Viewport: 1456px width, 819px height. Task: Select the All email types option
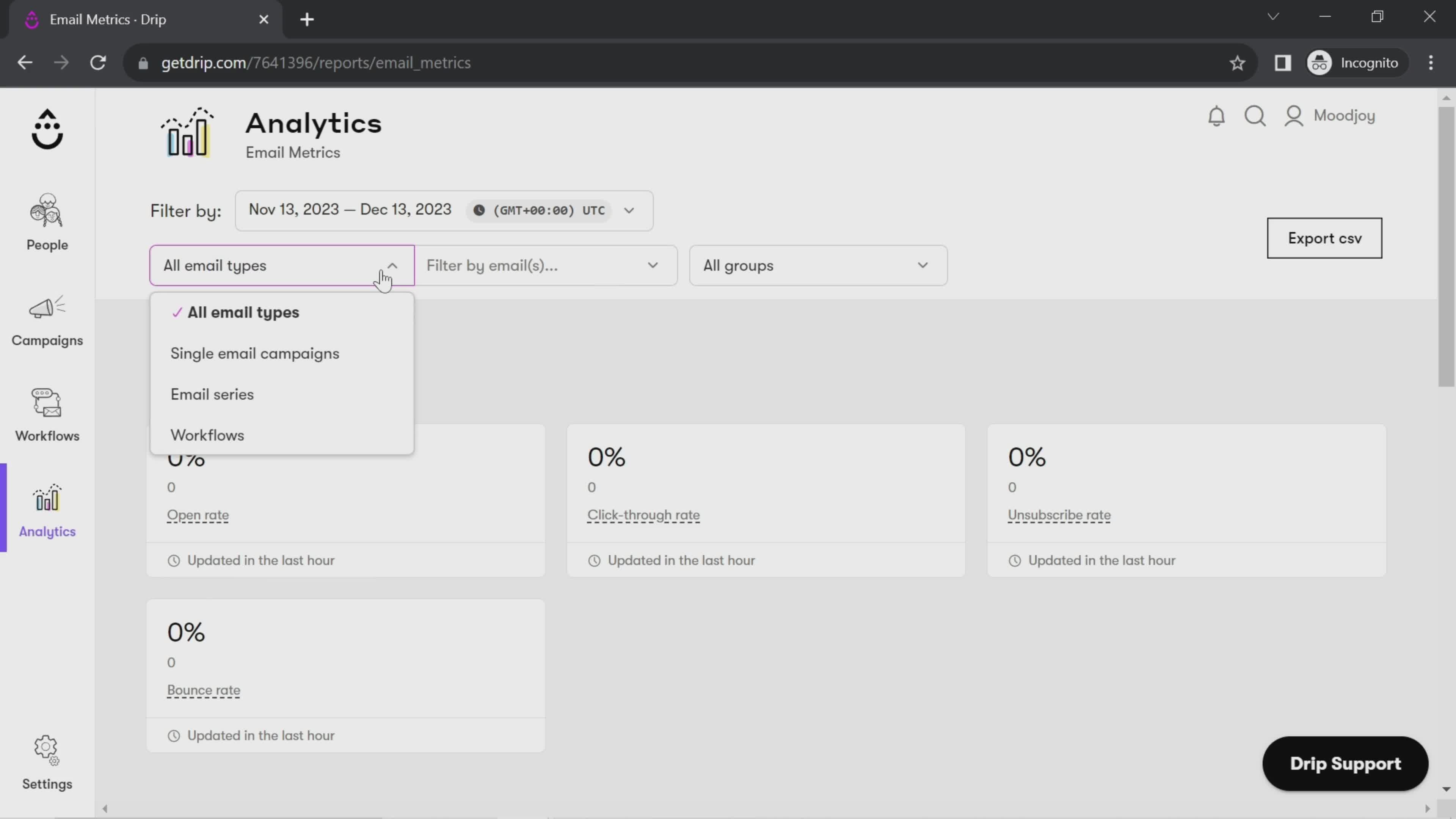click(x=281, y=312)
